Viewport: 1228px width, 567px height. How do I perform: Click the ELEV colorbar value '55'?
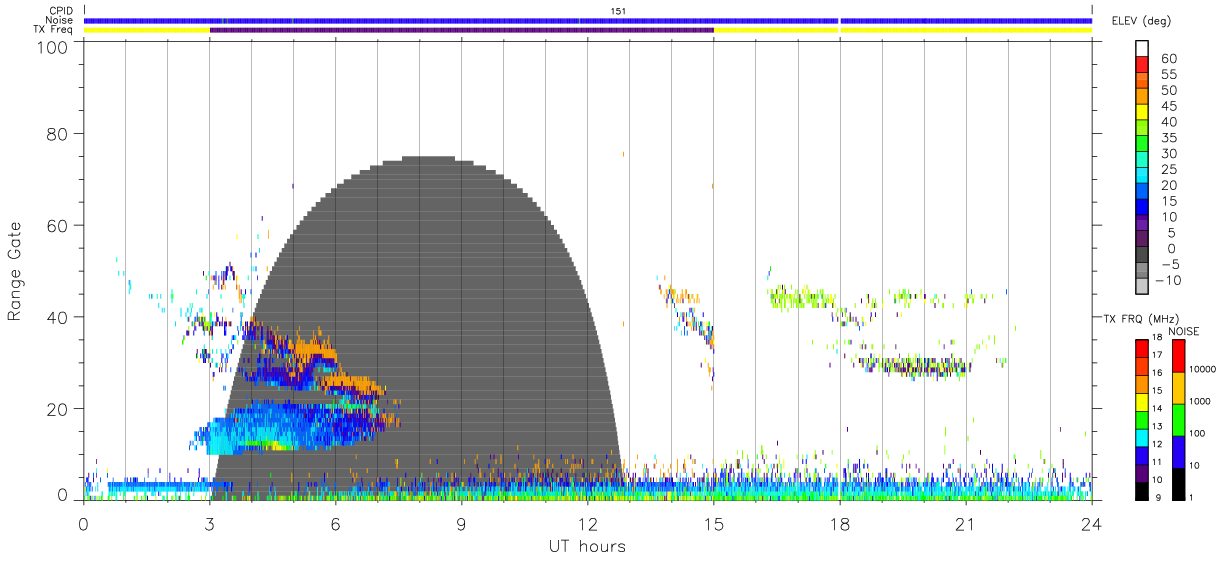1168,74
